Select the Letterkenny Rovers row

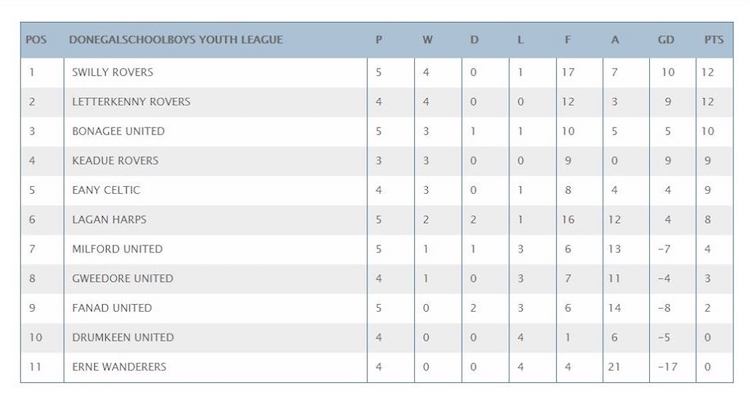click(376, 102)
